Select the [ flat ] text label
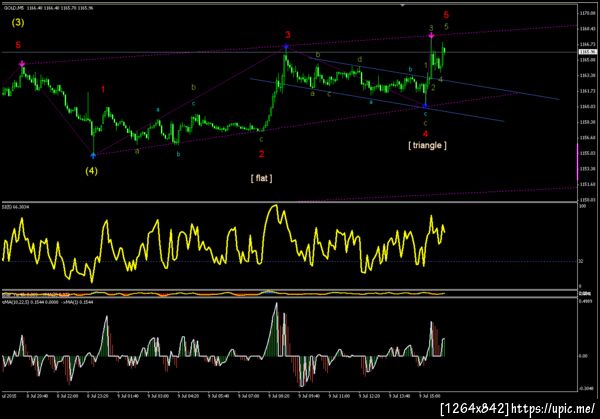Screen dimensions: 600x419 [x=261, y=178]
